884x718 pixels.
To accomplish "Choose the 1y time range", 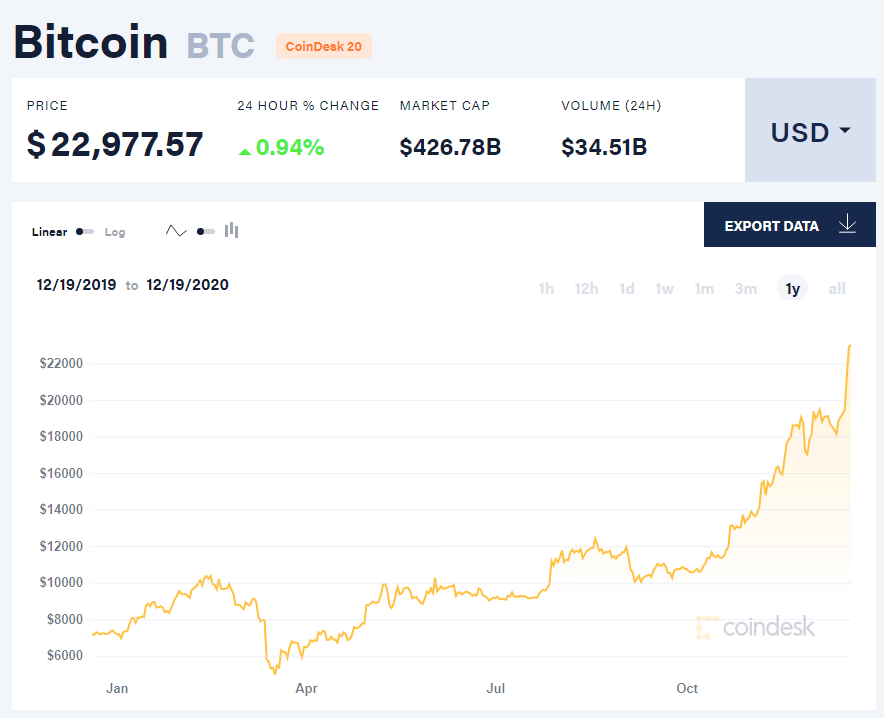I will (x=792, y=289).
